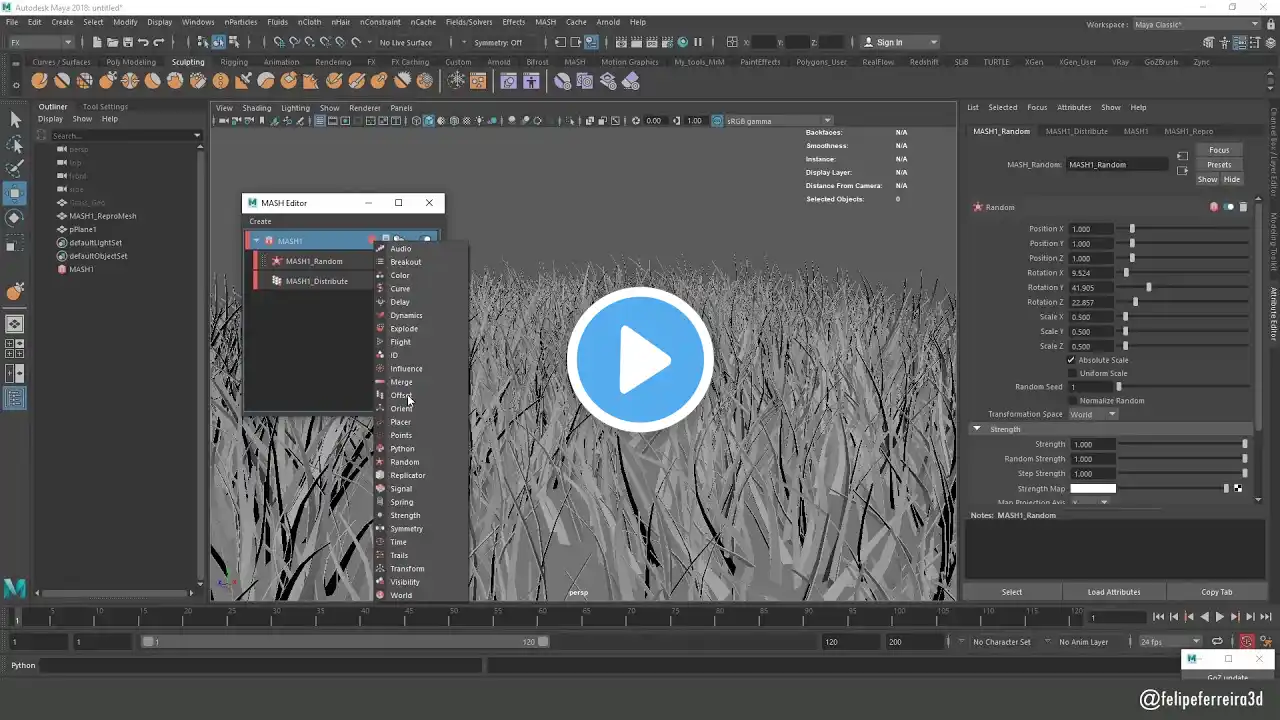The image size is (1280, 720).
Task: Select MASH1_Random in MASH Editor
Action: tap(314, 261)
